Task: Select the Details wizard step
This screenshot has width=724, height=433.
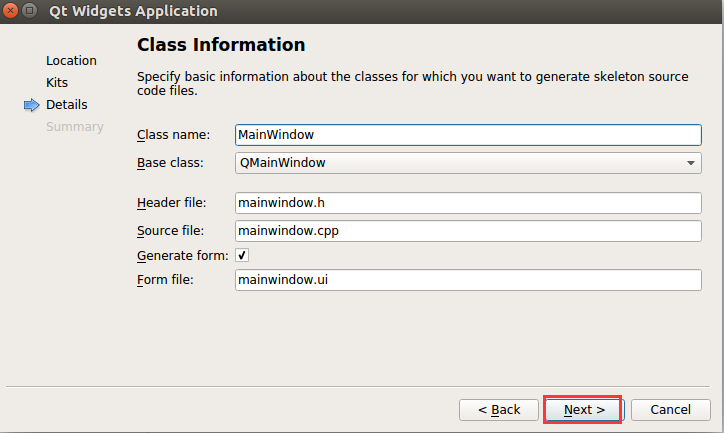Action: pyautogui.click(x=66, y=105)
